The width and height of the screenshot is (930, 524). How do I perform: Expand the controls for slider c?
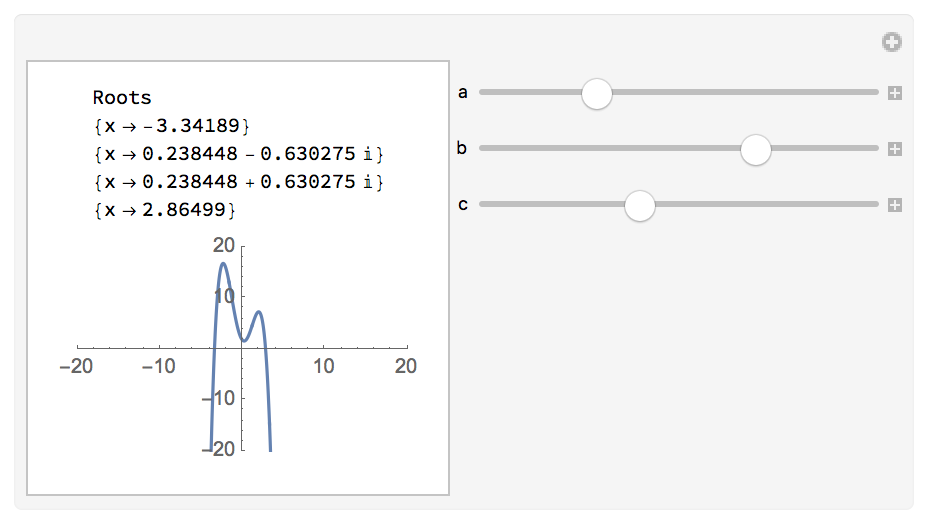pos(895,205)
